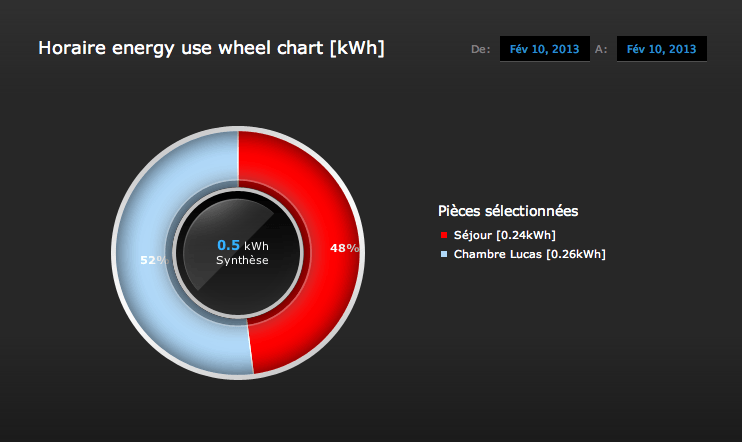This screenshot has height=442, width=742.
Task: Click the Pièces sélectionnées legend heading
Action: click(x=508, y=211)
